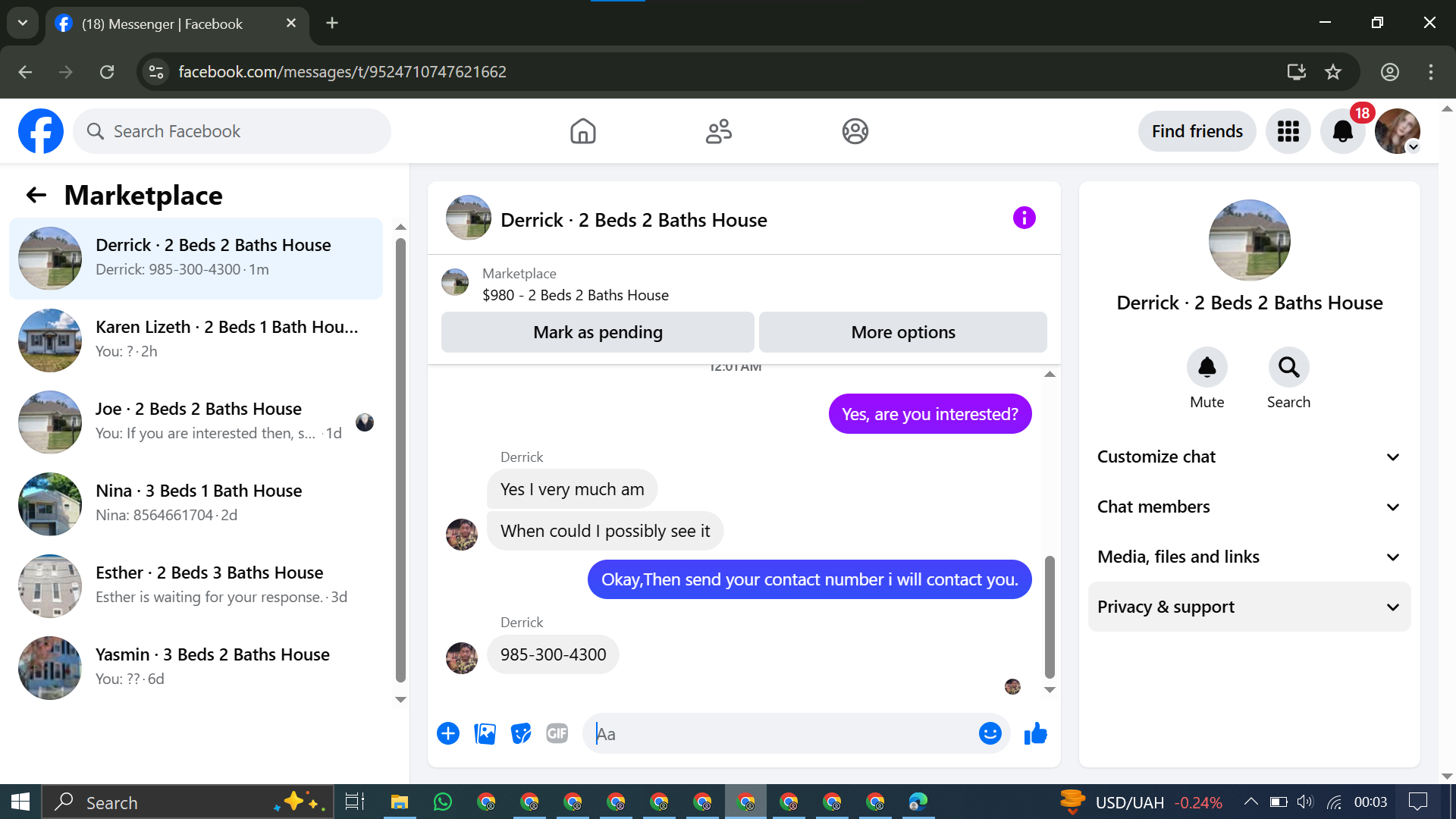Attach a file with the photo icon
1456x819 pixels.
click(x=485, y=733)
